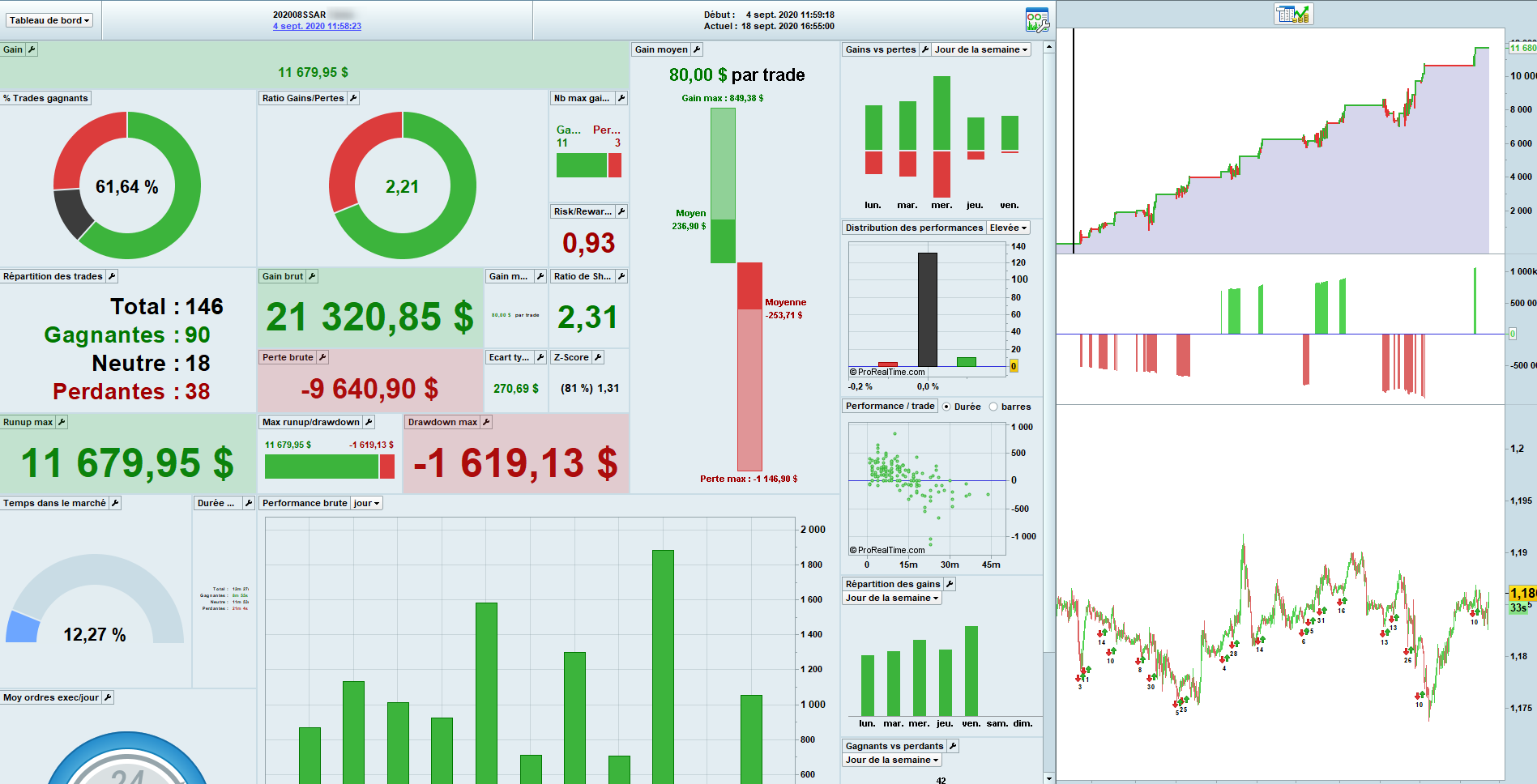
Task: Open the Elevée distribution dropdown
Action: [1008, 228]
